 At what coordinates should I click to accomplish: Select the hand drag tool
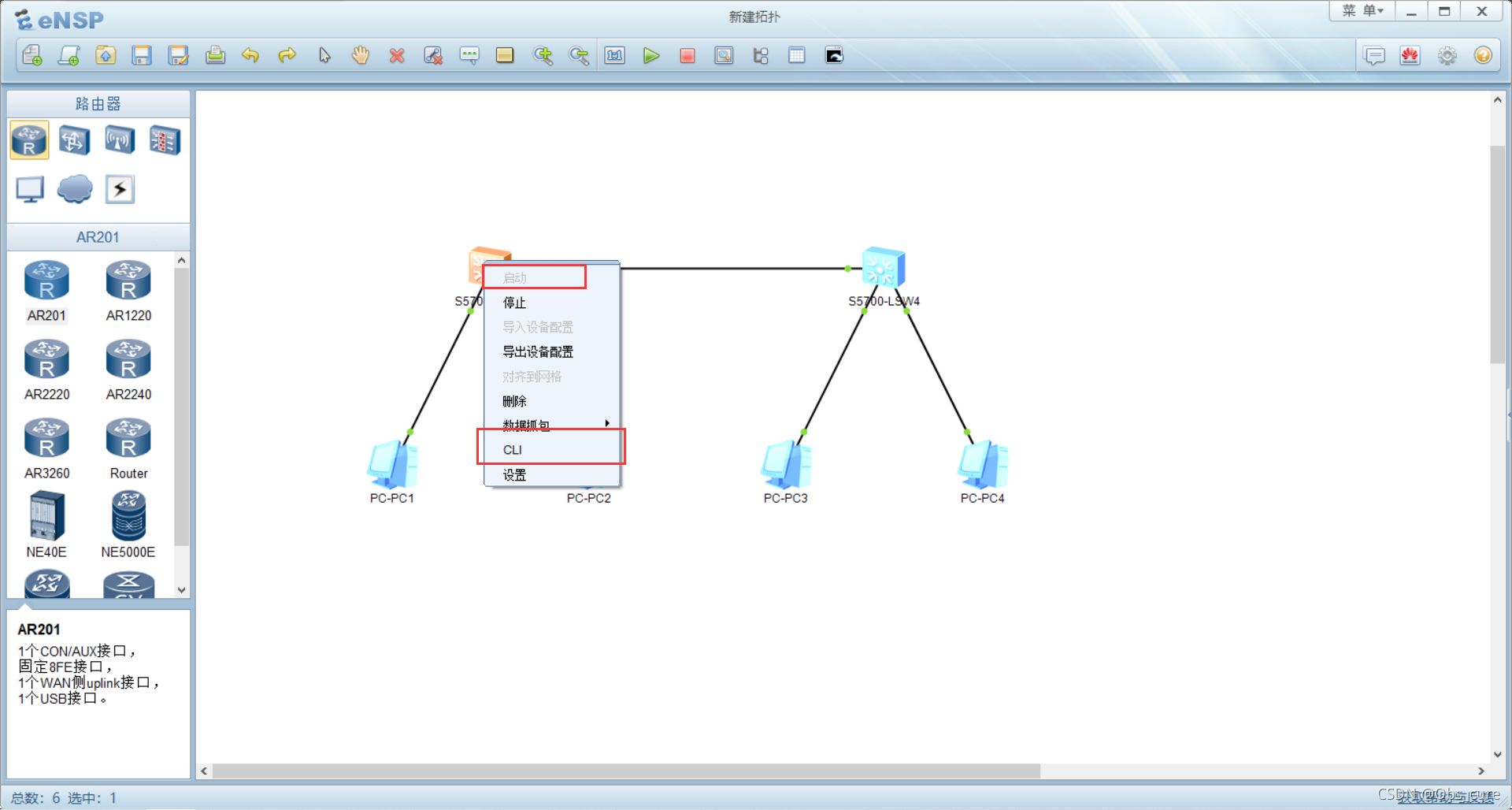(361, 56)
